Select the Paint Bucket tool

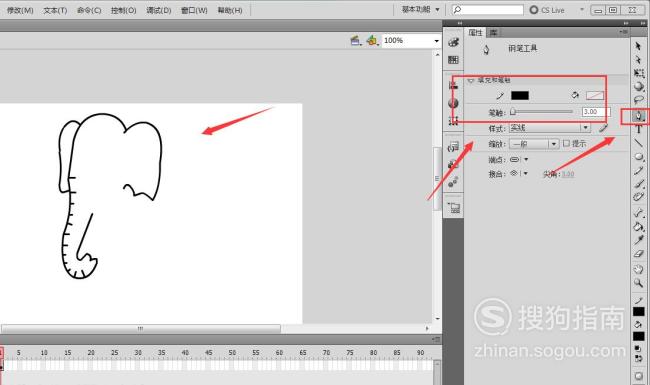[x=638, y=227]
